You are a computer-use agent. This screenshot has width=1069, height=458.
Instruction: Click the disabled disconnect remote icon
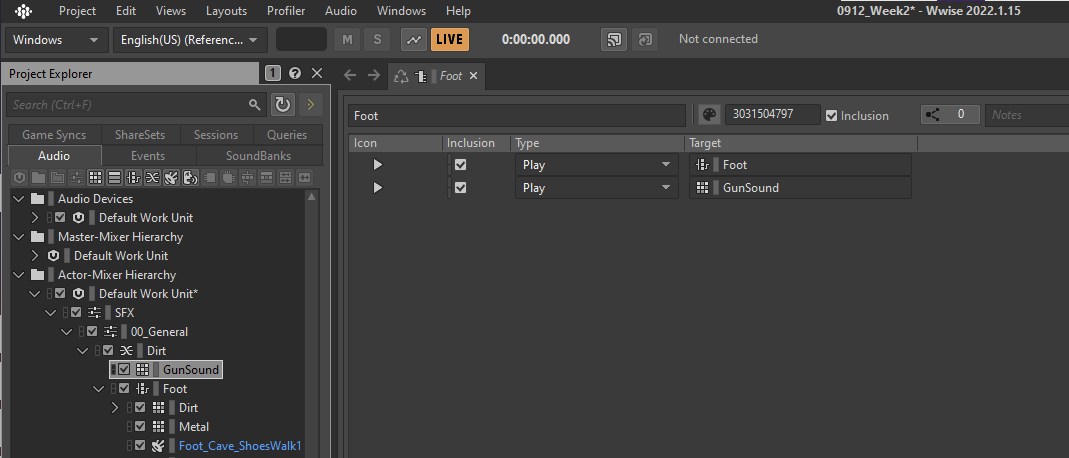[x=644, y=40]
